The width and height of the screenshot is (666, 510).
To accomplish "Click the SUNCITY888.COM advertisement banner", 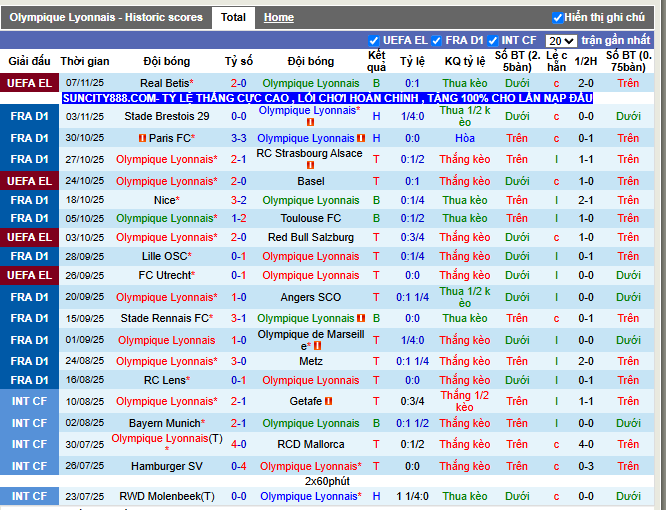I will [327, 98].
